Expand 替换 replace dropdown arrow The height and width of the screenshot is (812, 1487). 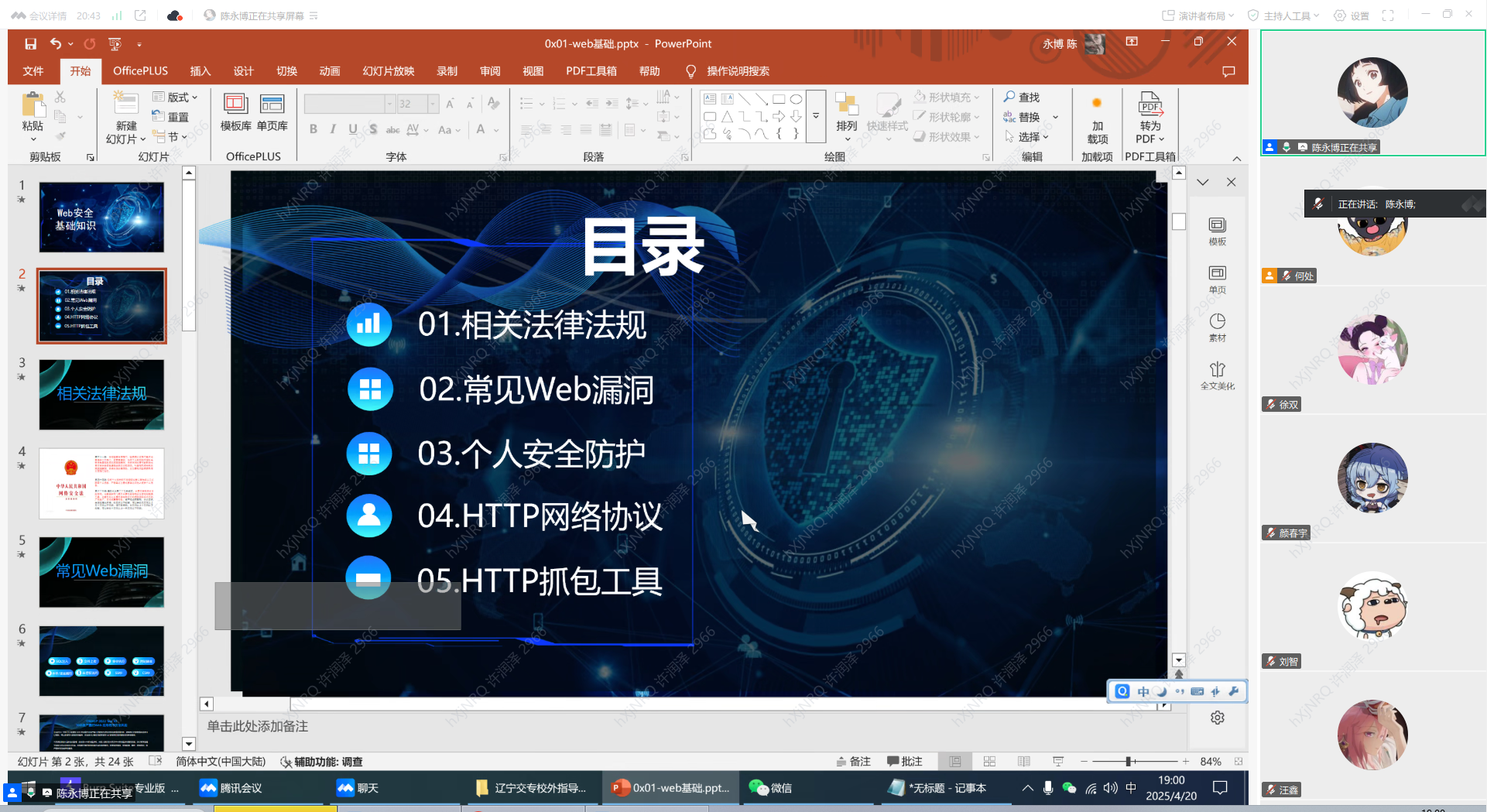click(1055, 117)
